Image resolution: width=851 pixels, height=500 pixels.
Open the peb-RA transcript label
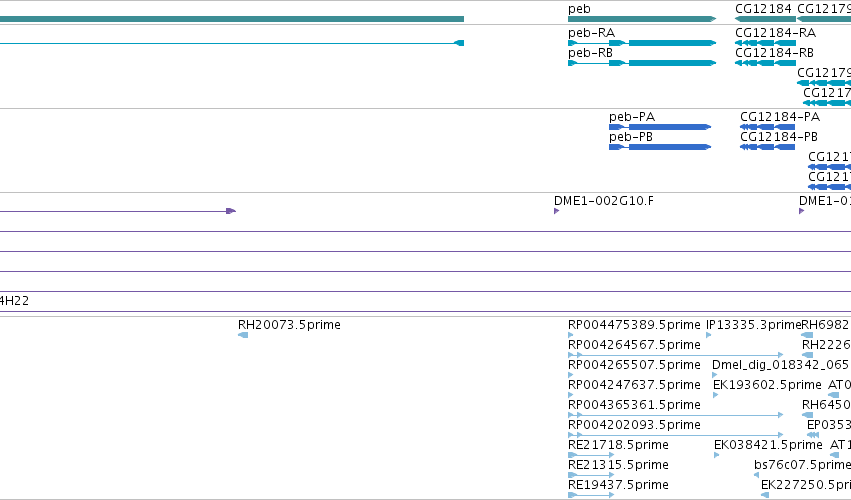coord(591,33)
